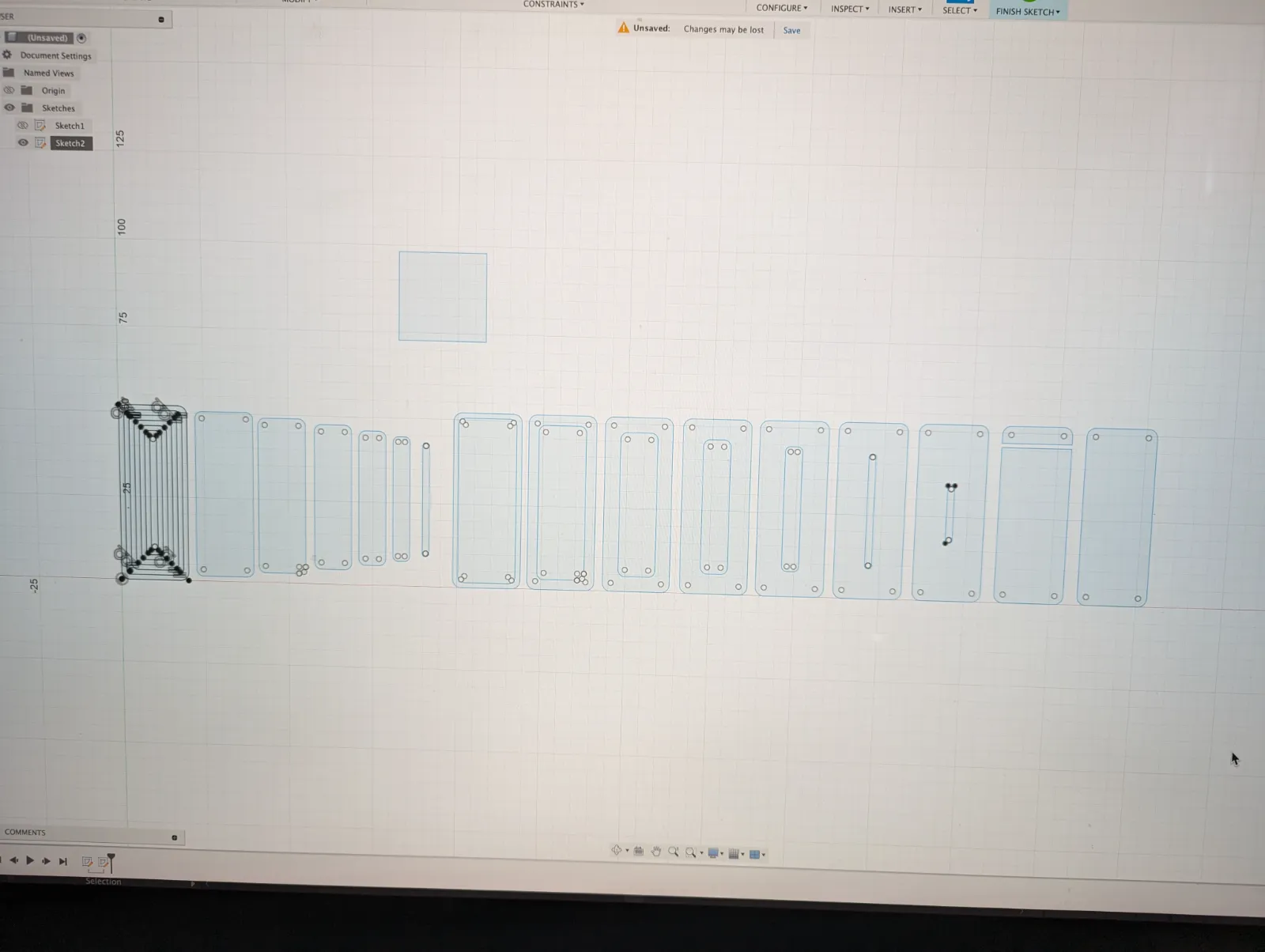The width and height of the screenshot is (1265, 952).
Task: Open the Constraints menu
Action: 553,4
